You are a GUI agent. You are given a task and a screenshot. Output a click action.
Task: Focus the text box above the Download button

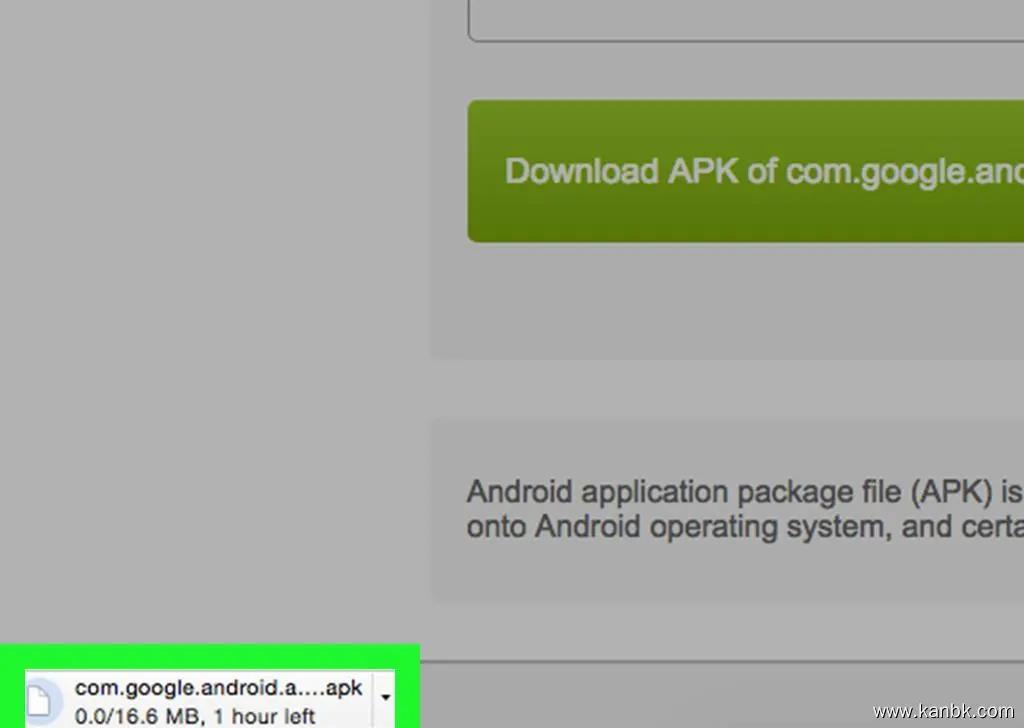[745, 20]
